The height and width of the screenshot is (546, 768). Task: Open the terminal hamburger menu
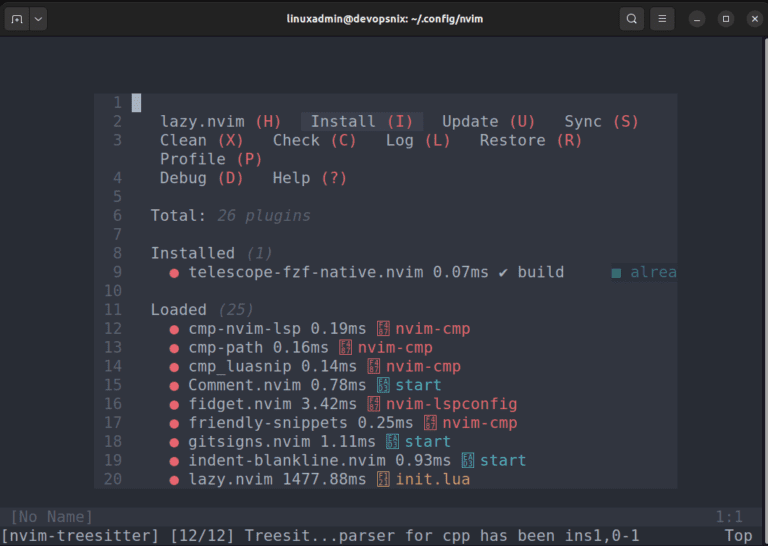[662, 19]
